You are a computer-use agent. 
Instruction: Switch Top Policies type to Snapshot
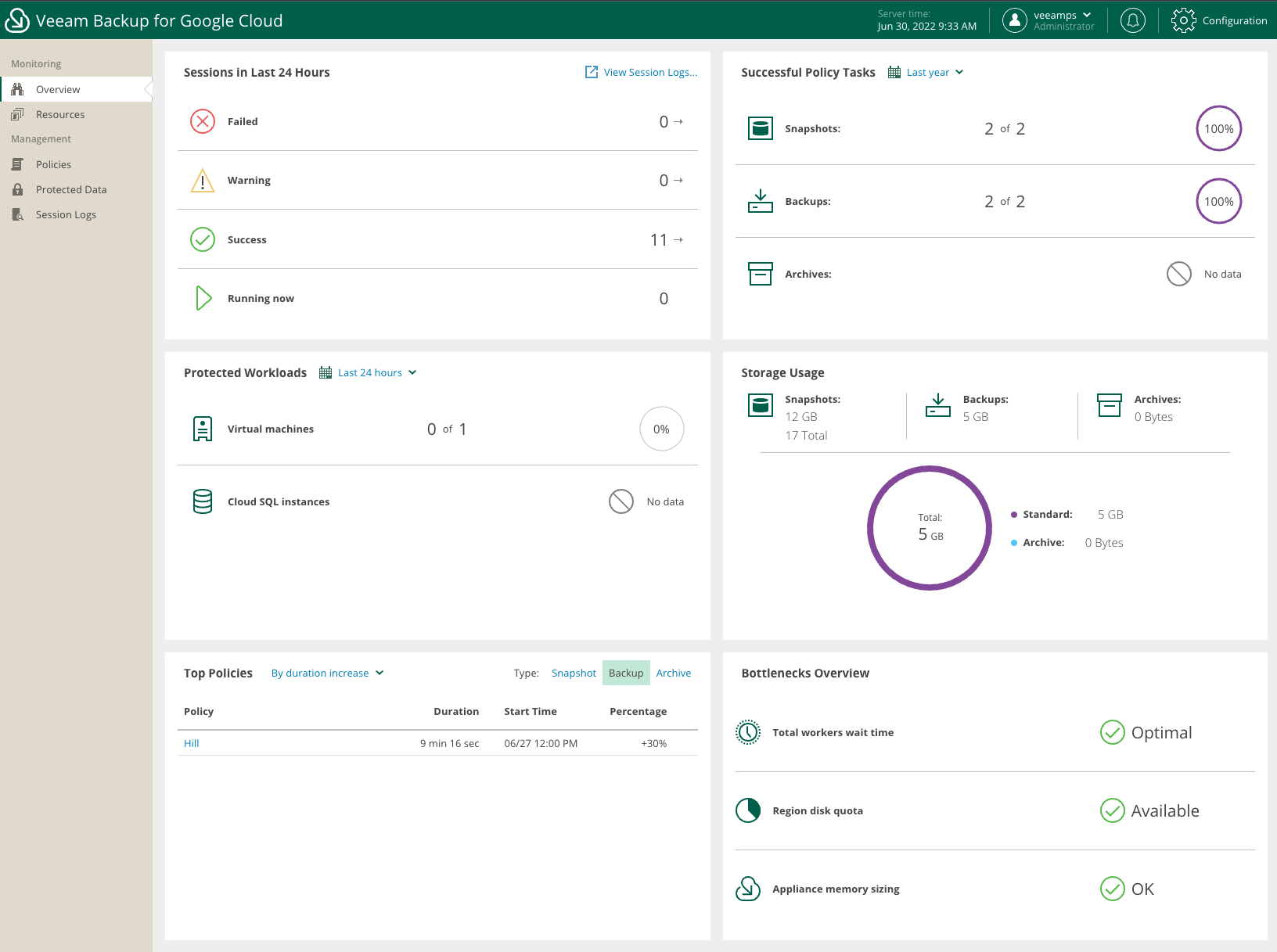pyautogui.click(x=574, y=673)
